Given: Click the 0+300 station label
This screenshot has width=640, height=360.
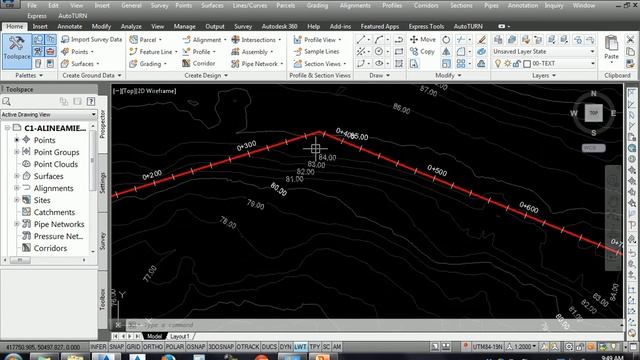Looking at the screenshot, I should tap(247, 145).
